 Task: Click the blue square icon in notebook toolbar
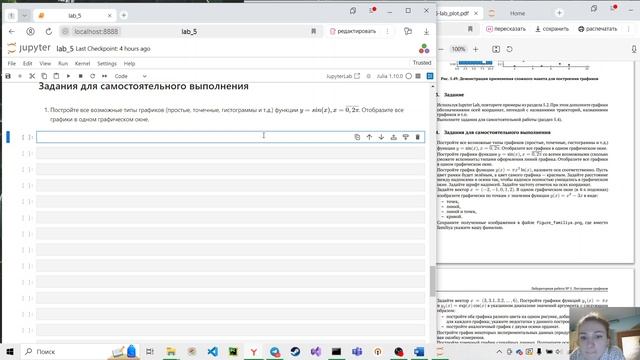click(x=430, y=76)
